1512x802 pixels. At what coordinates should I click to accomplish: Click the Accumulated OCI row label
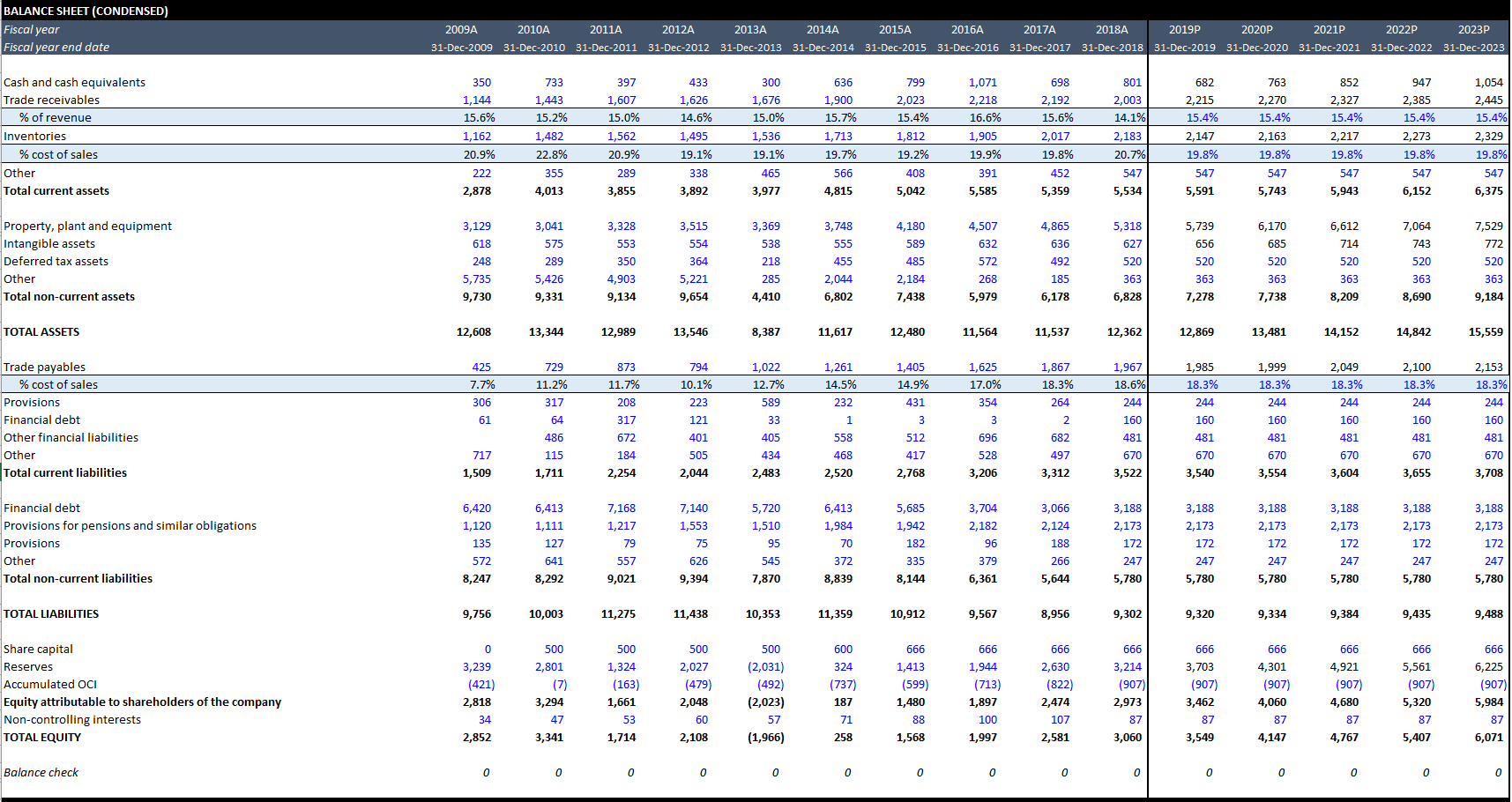(x=50, y=685)
